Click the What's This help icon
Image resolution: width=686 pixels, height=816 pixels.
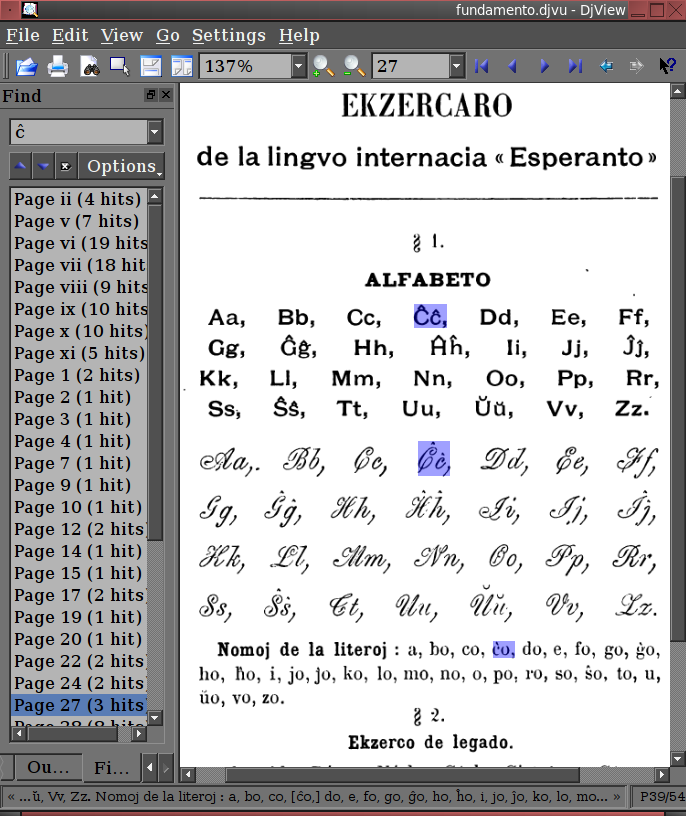click(x=667, y=67)
